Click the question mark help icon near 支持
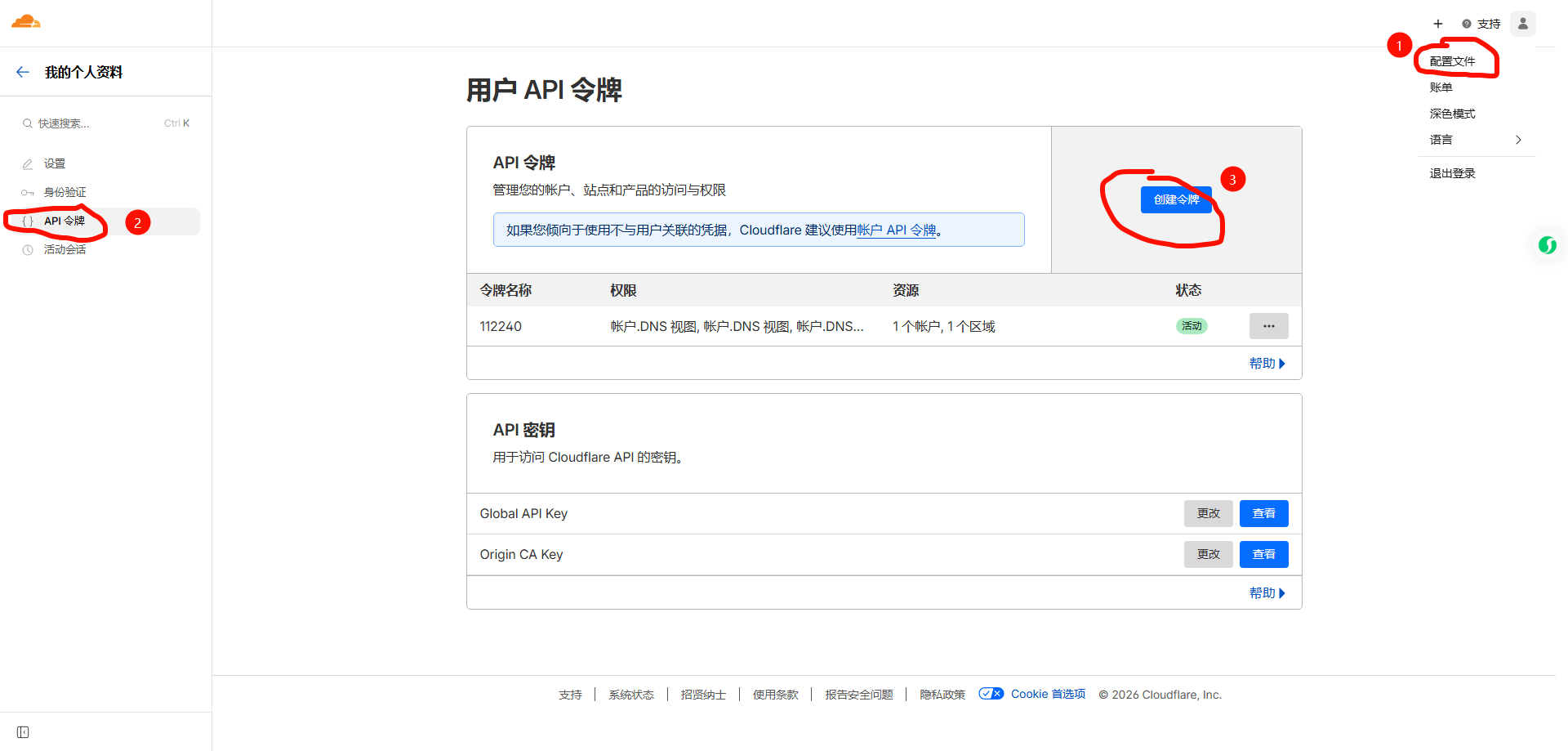The height and width of the screenshot is (751, 1568). pyautogui.click(x=1466, y=24)
